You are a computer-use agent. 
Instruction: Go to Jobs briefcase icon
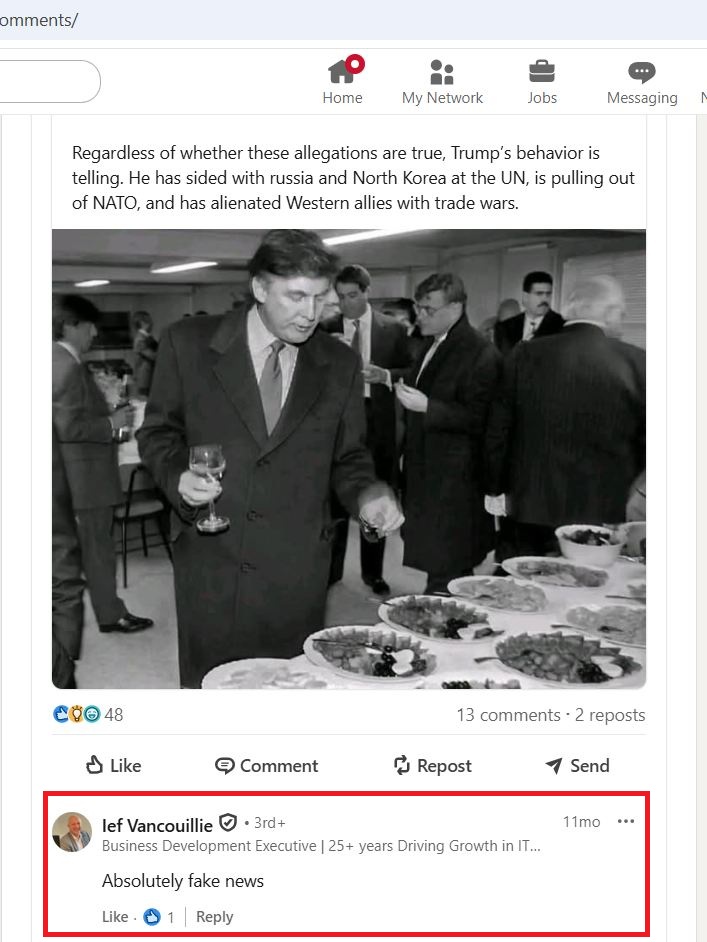542,71
